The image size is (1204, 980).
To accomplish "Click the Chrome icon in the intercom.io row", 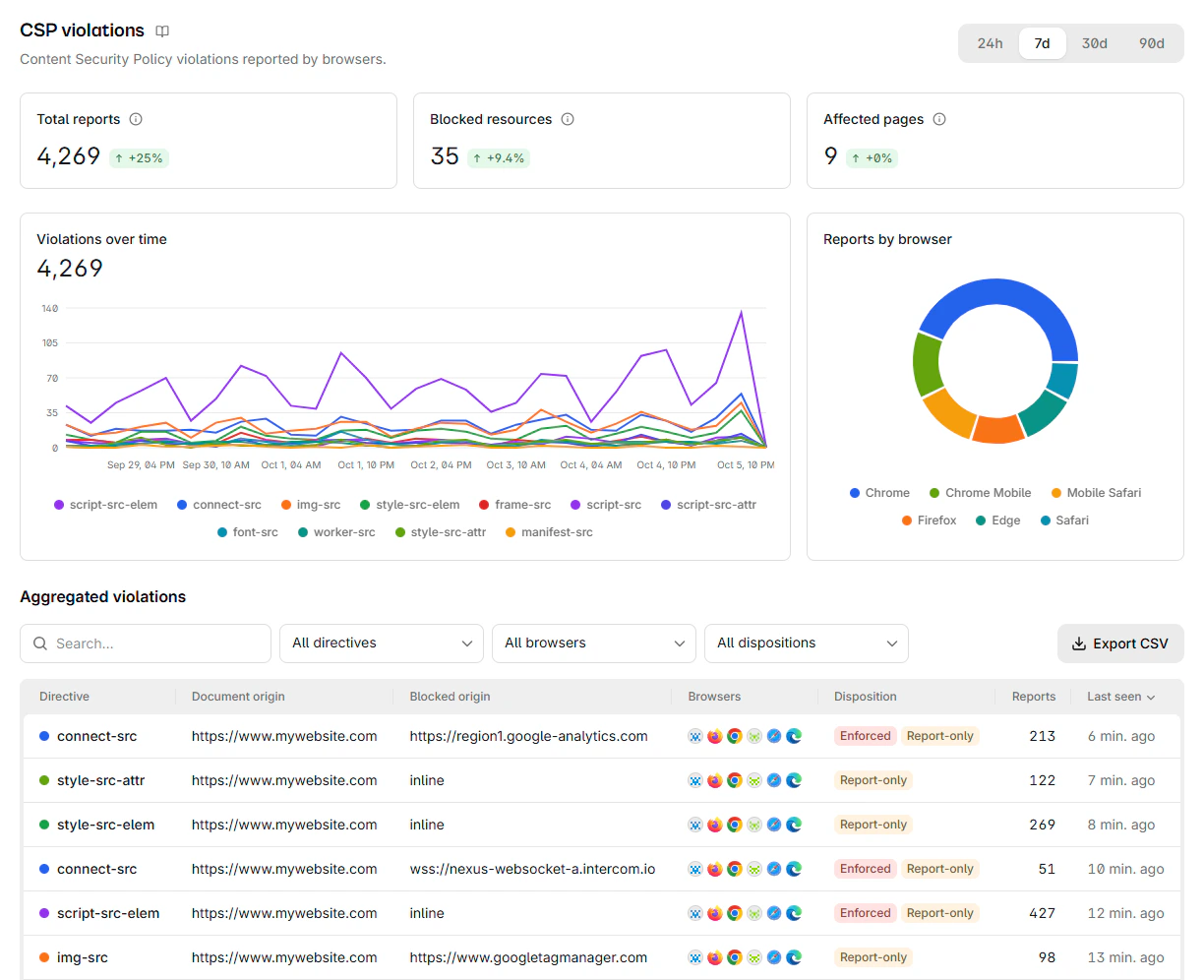I will click(735, 869).
